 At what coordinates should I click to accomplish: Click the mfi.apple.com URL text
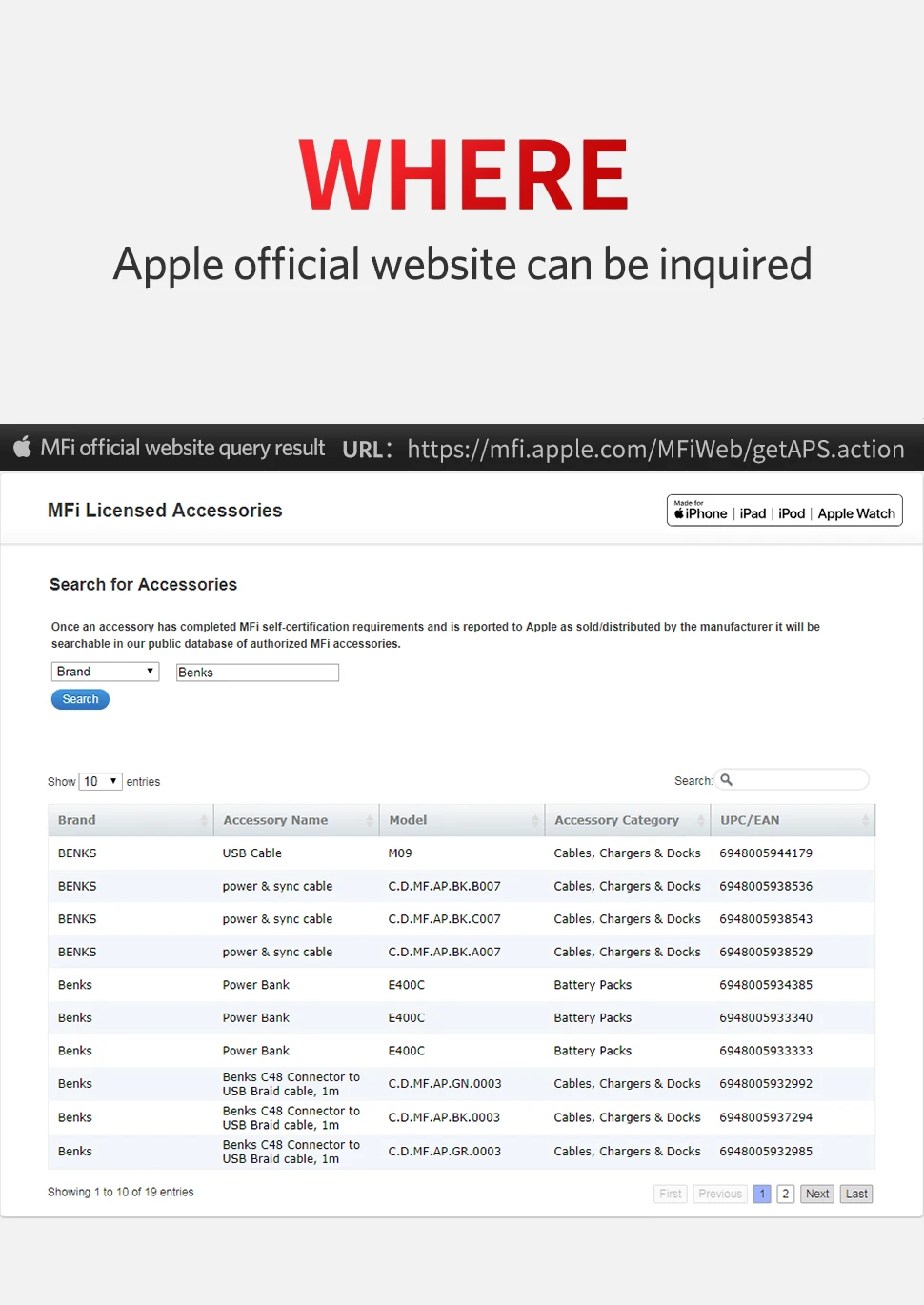655,449
